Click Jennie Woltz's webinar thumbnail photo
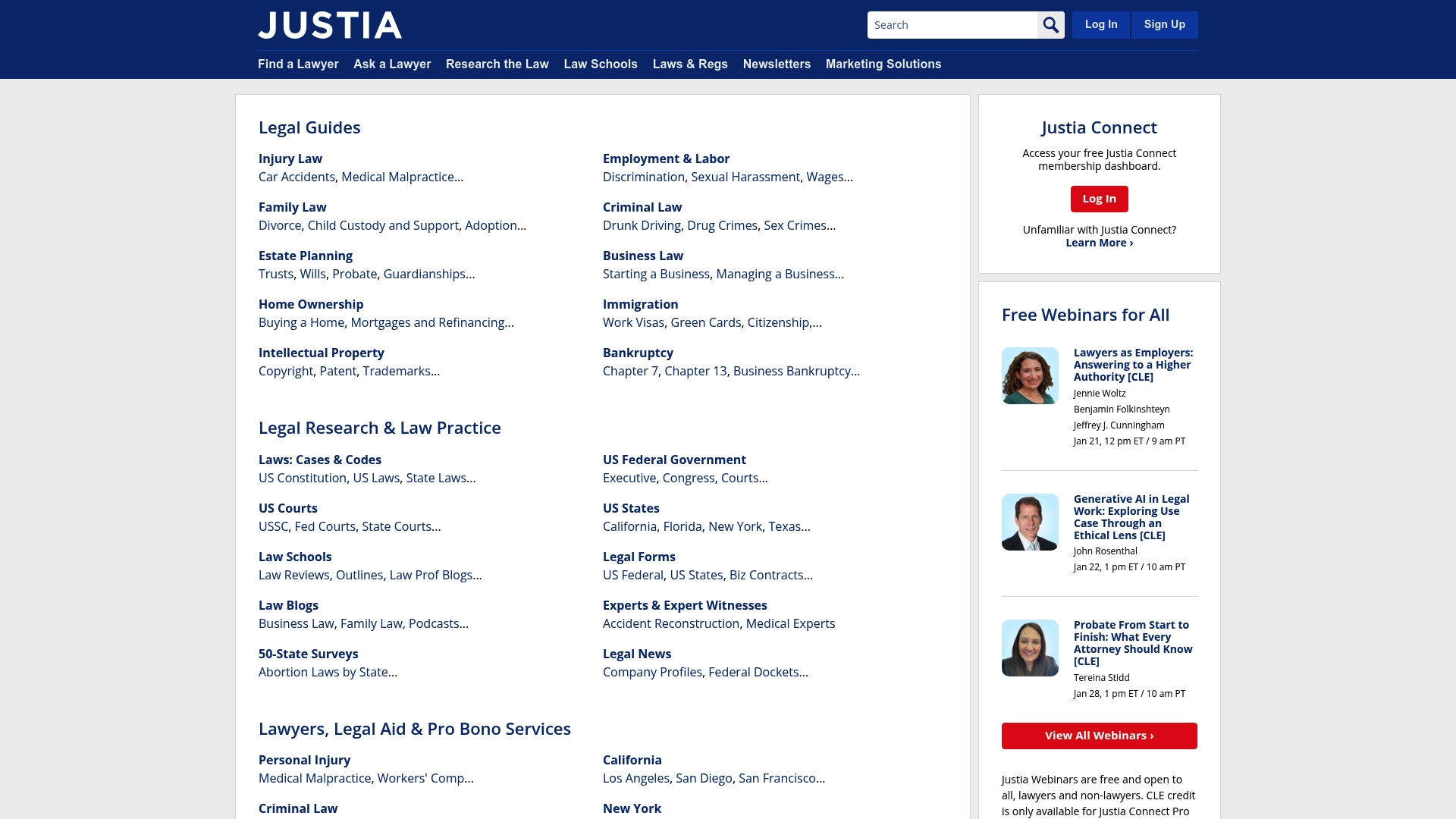This screenshot has height=819, width=1456. 1030,375
